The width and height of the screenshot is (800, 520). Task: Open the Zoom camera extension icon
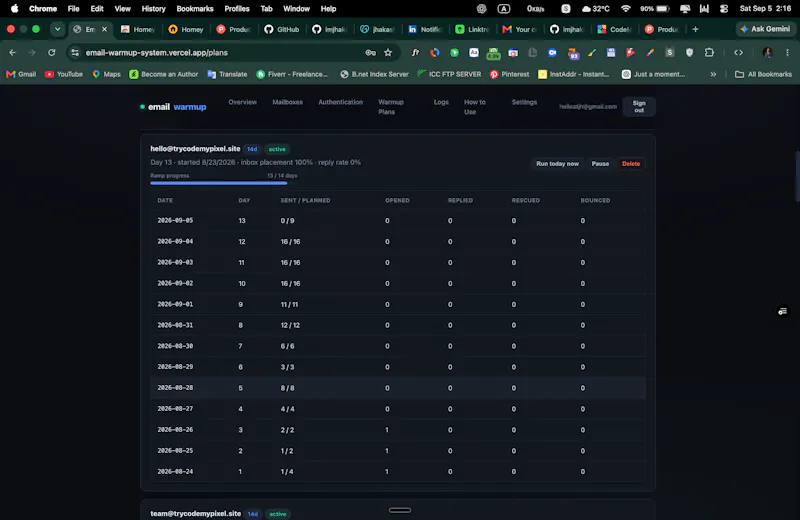pos(552,53)
